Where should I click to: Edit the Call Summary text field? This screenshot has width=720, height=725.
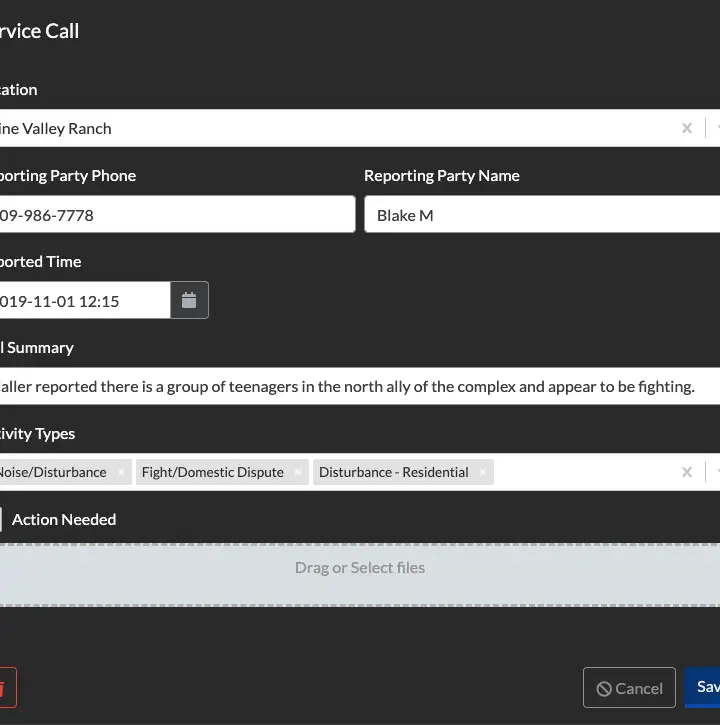coord(360,386)
